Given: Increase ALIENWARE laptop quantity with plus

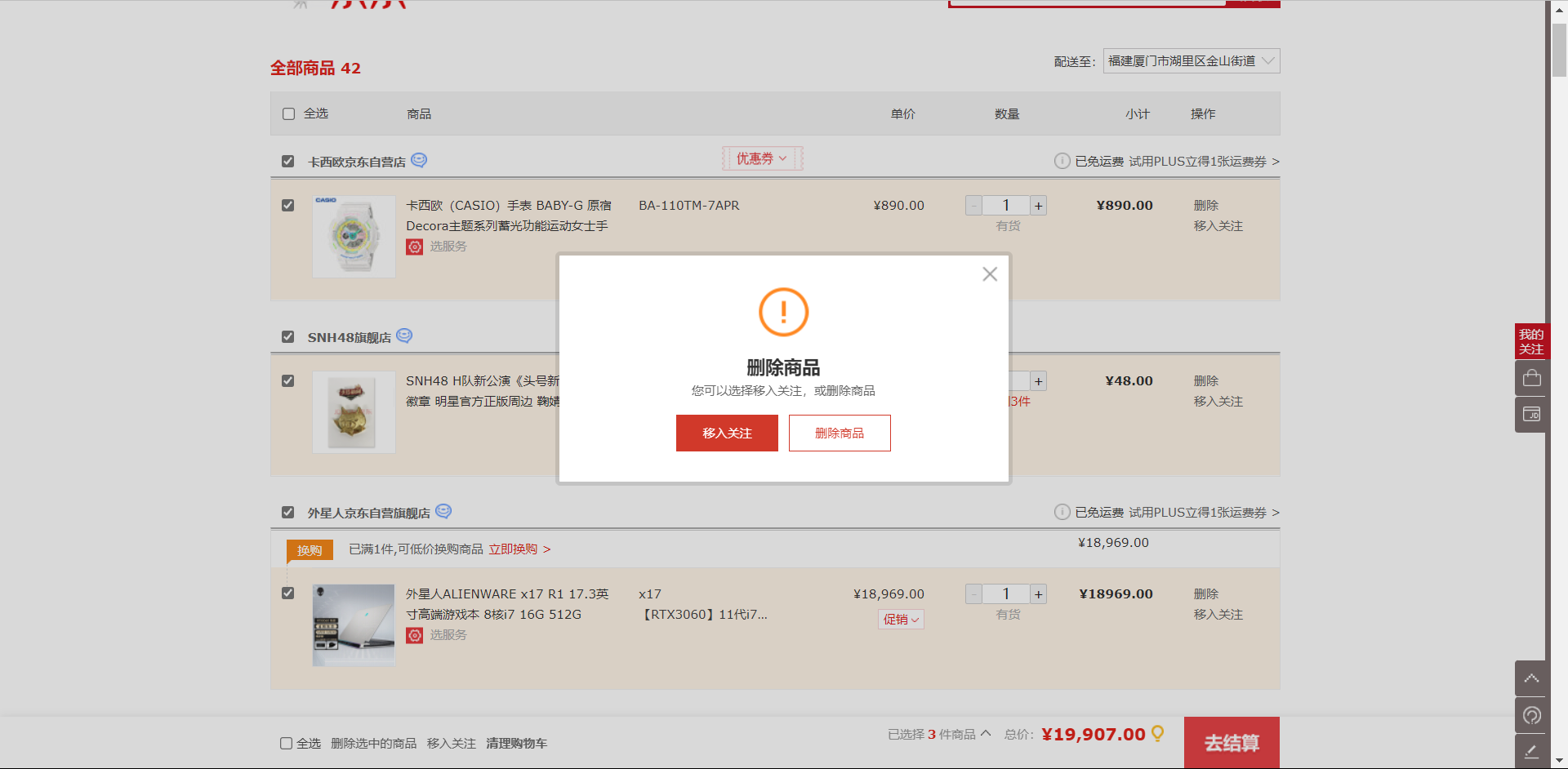Looking at the screenshot, I should (x=1039, y=594).
